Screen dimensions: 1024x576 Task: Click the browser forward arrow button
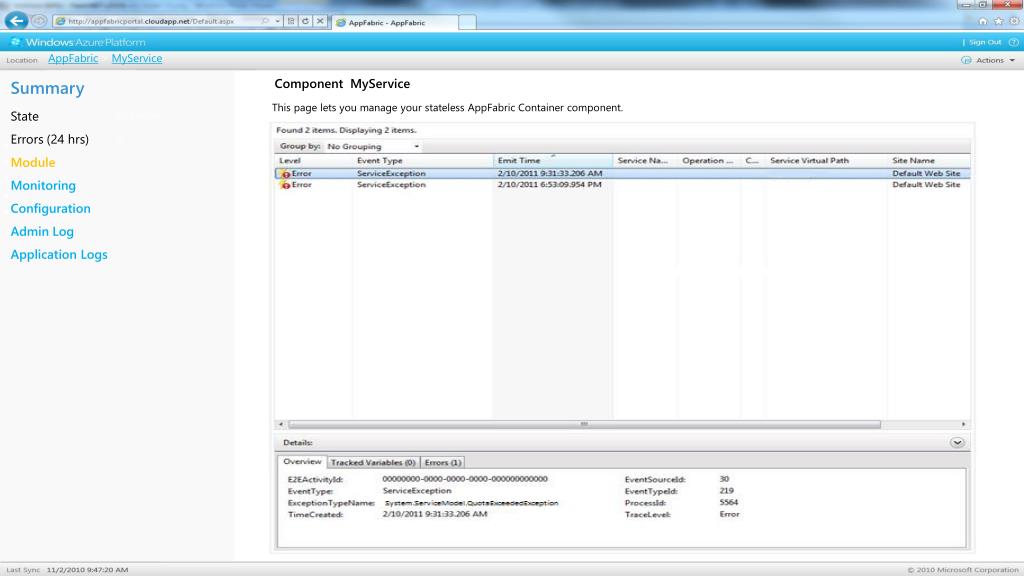(x=39, y=21)
